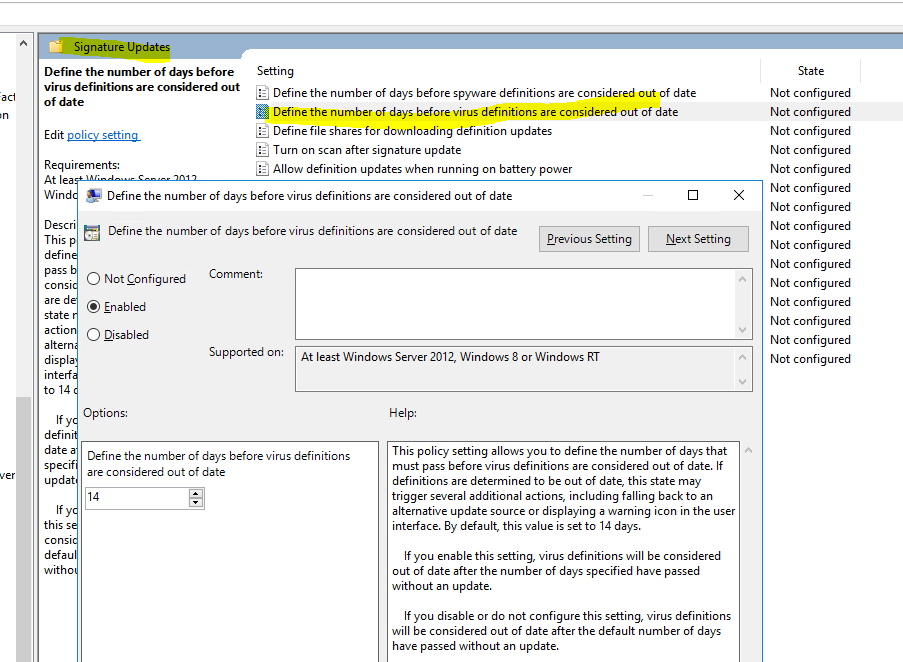Sort the list by the State column header
Screen dimensions: 903x662
pos(810,70)
